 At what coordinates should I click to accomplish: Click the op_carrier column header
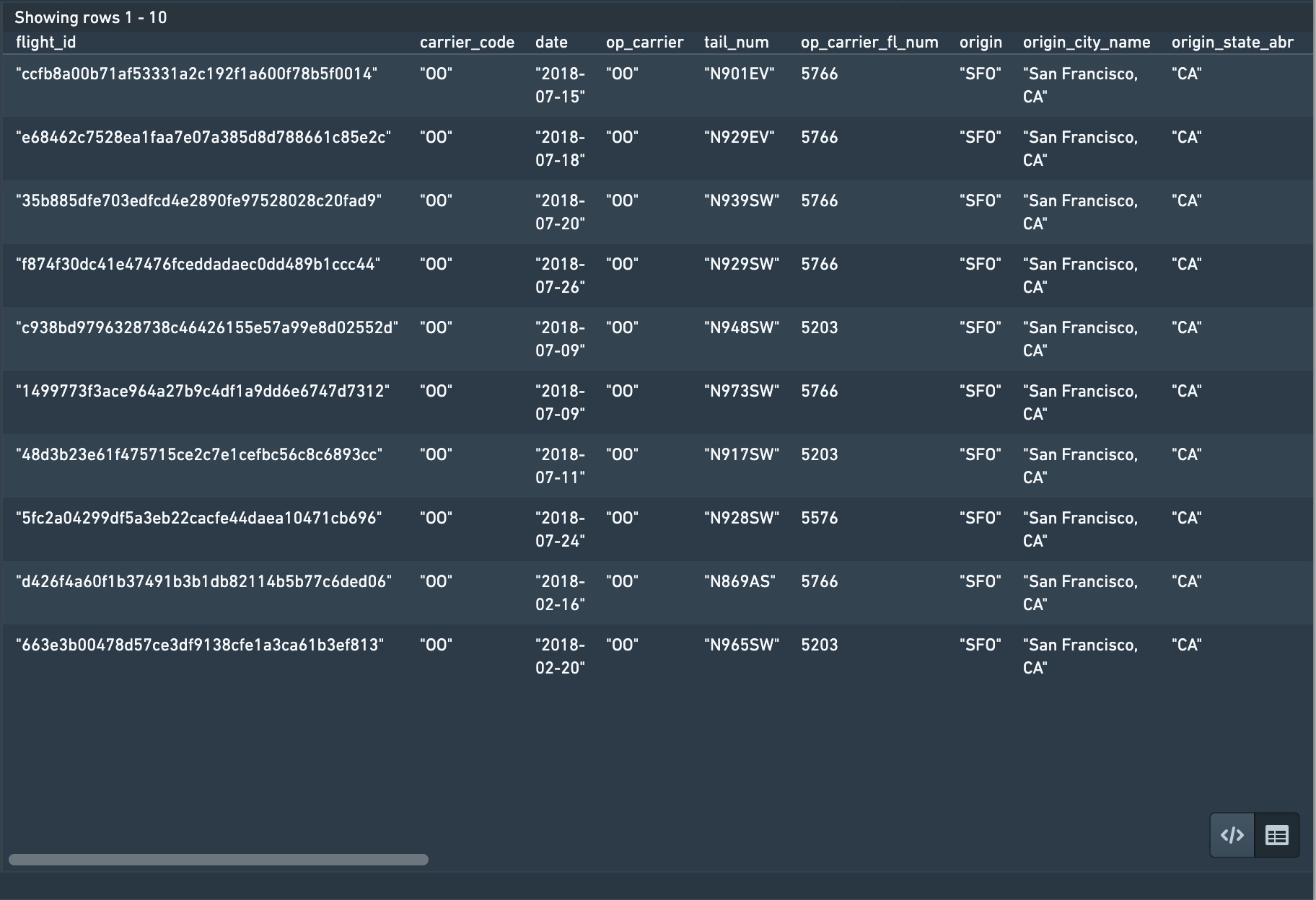pos(645,43)
